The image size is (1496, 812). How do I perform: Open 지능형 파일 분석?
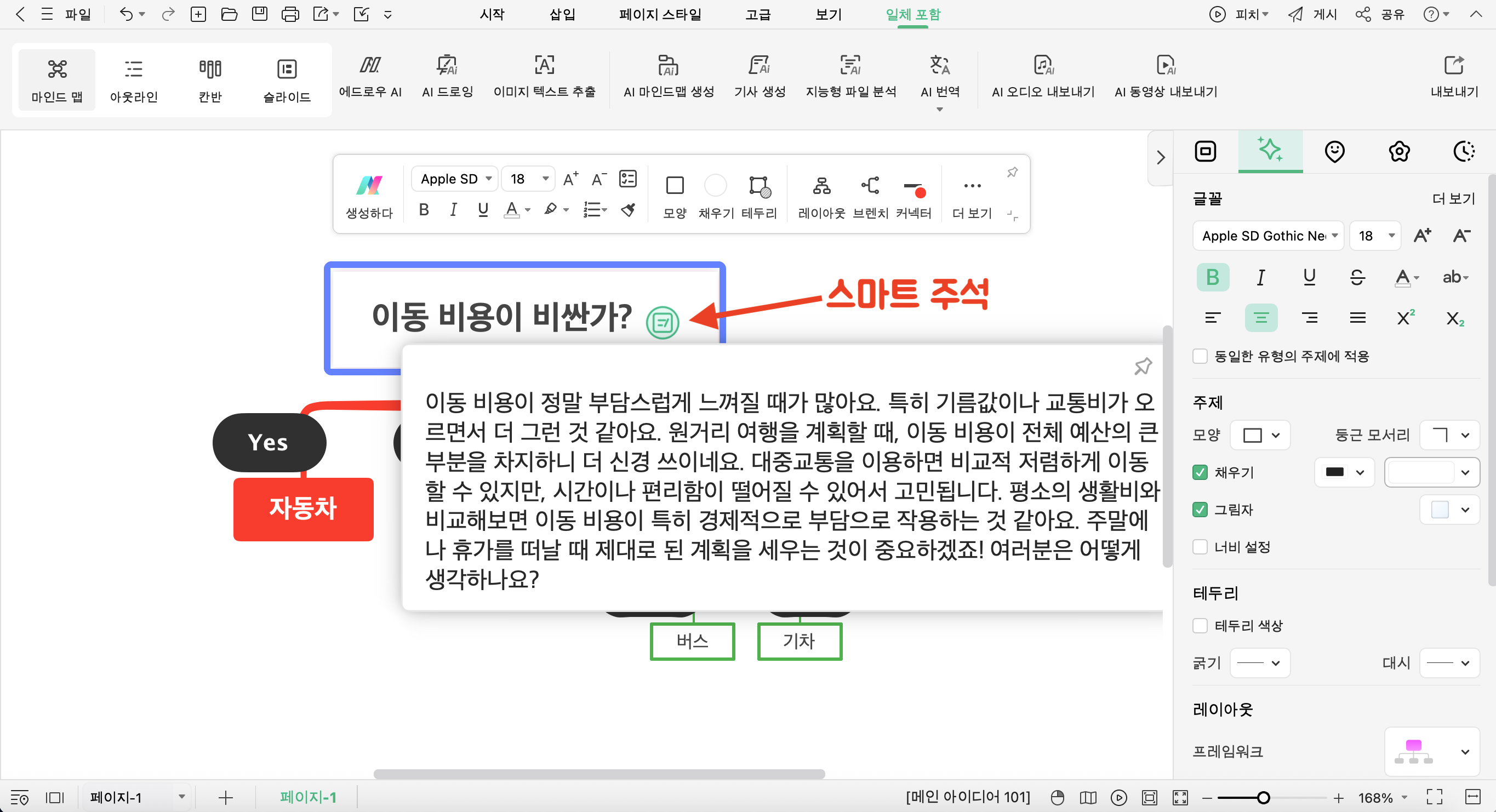point(850,76)
